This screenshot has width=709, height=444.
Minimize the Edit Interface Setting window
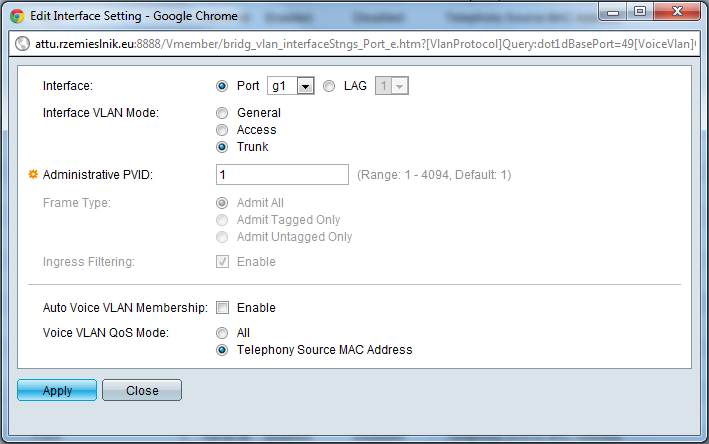coord(614,12)
